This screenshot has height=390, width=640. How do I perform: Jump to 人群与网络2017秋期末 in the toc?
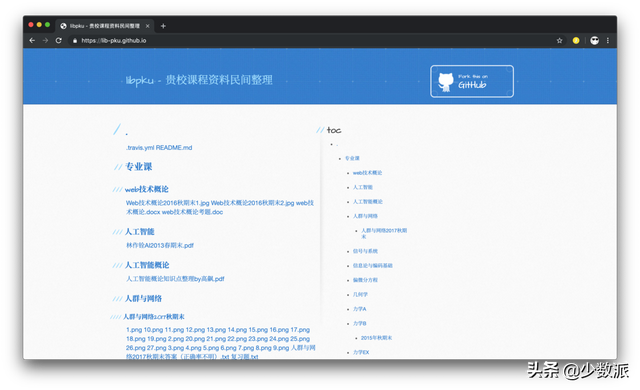click(384, 233)
